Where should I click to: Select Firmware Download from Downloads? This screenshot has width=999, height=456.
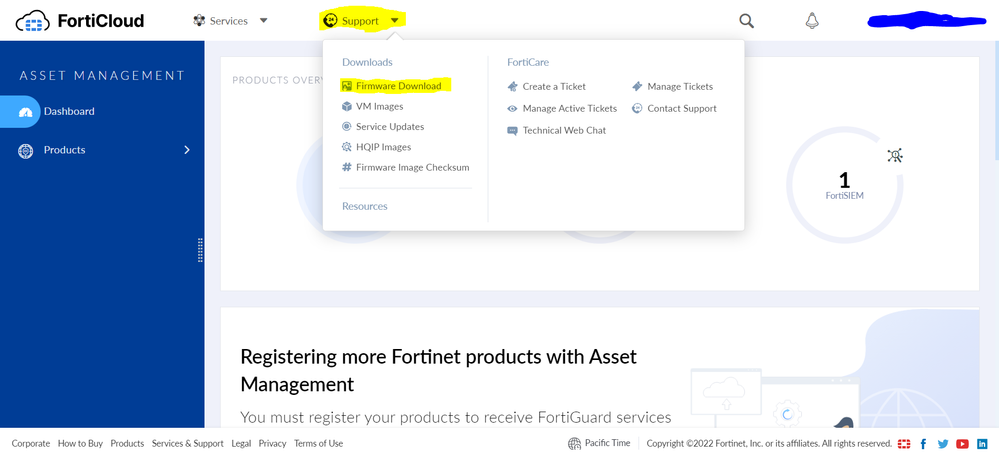click(x=398, y=86)
